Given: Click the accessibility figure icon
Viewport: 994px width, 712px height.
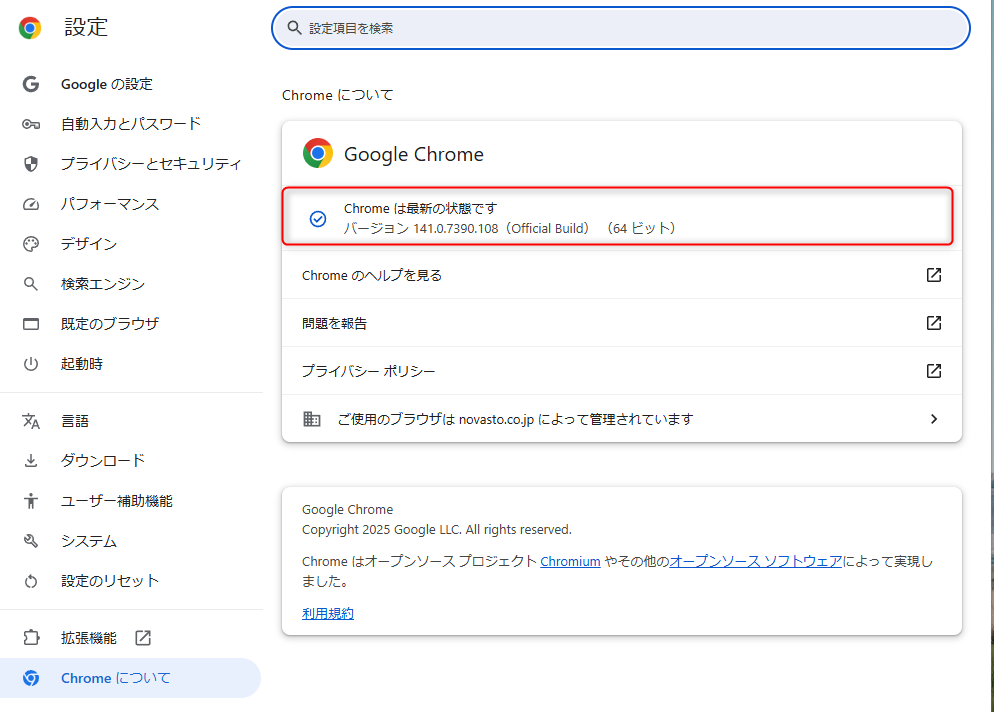Looking at the screenshot, I should coord(31,501).
